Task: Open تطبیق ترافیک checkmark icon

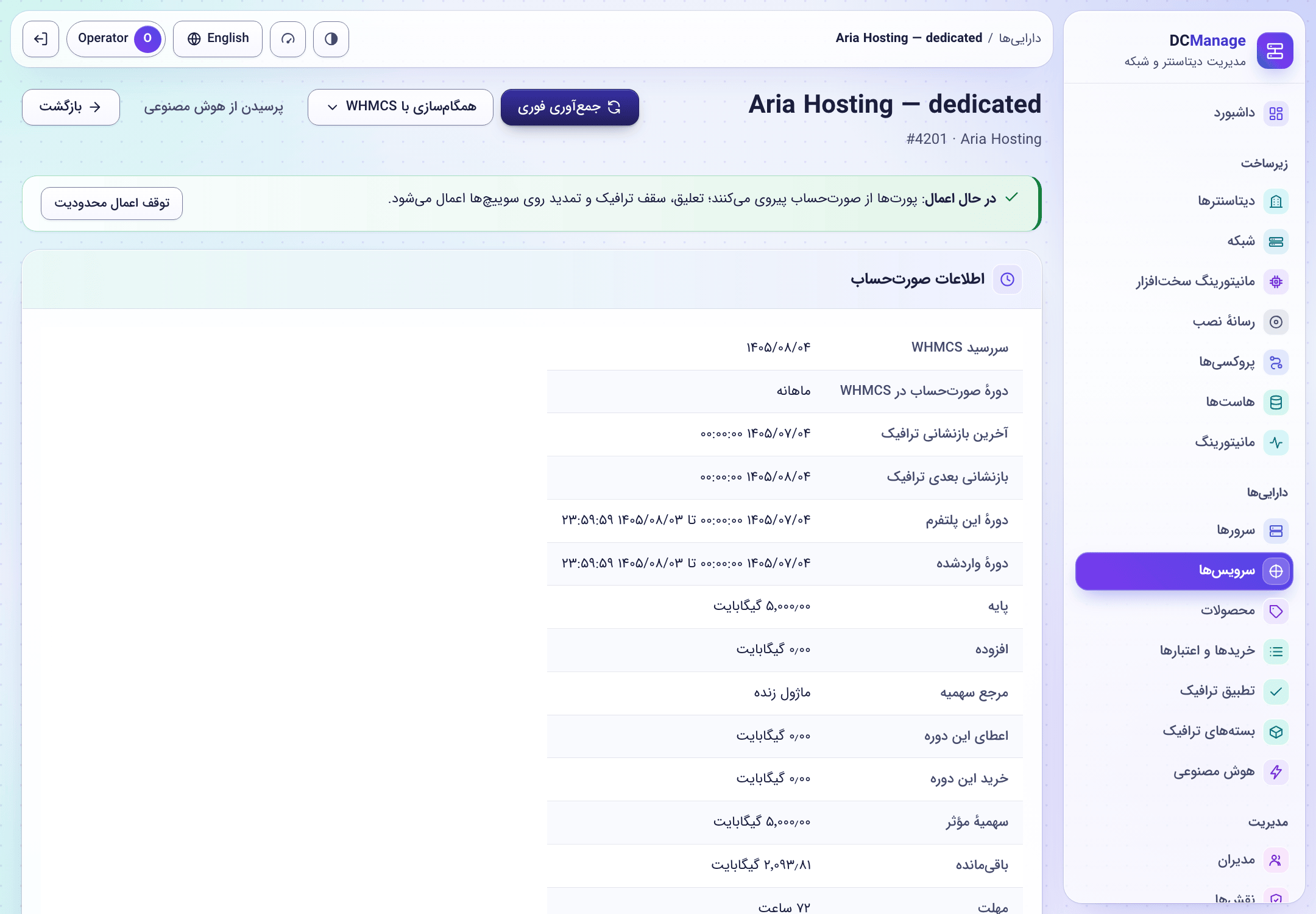Action: pyautogui.click(x=1276, y=692)
